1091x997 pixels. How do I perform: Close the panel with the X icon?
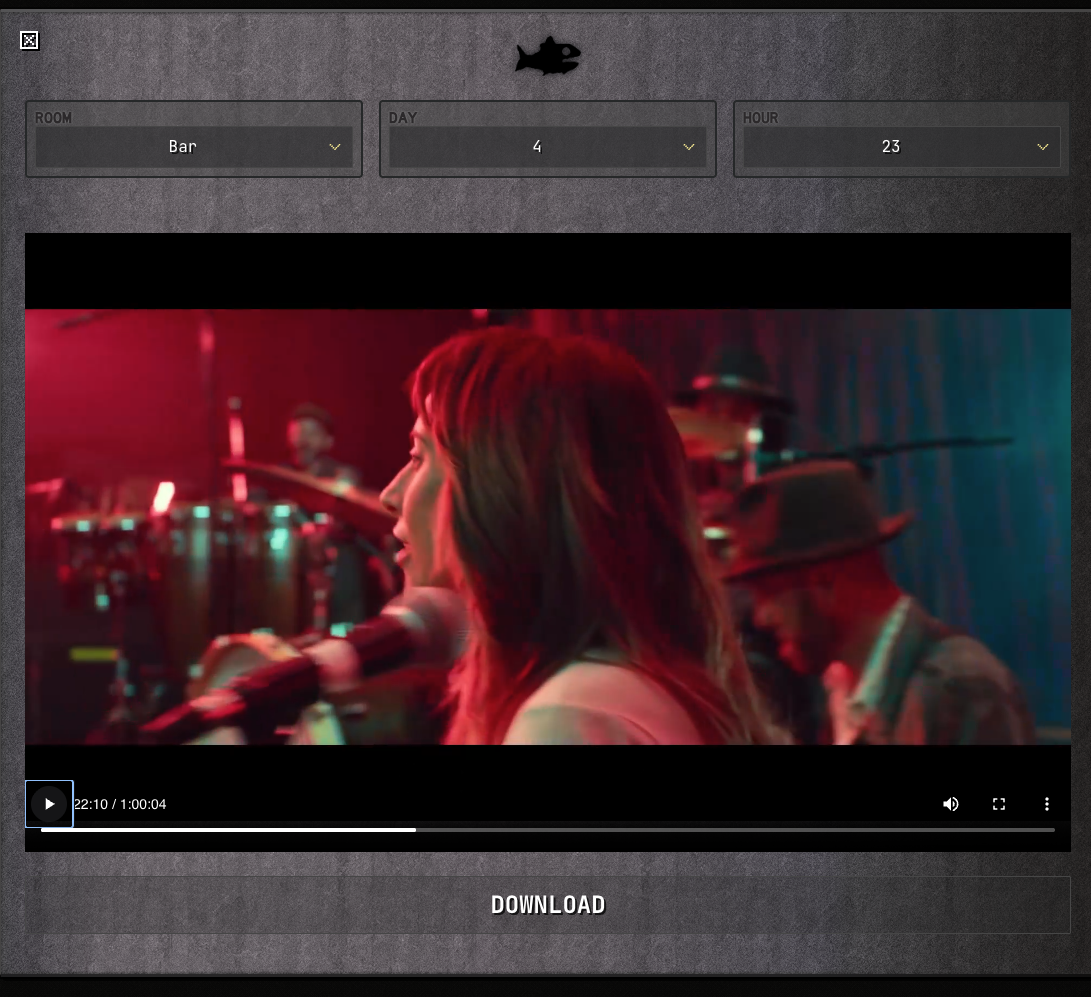(x=29, y=40)
